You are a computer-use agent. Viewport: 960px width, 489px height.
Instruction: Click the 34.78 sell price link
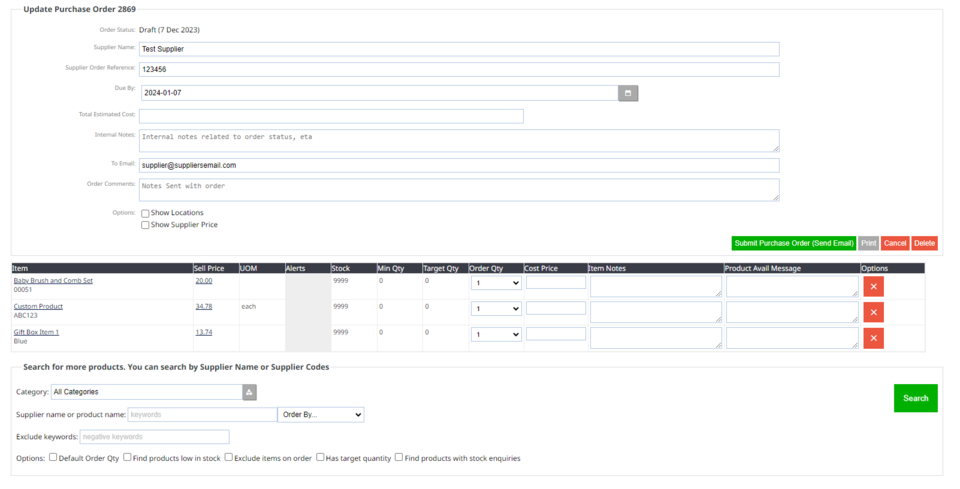[203, 307]
